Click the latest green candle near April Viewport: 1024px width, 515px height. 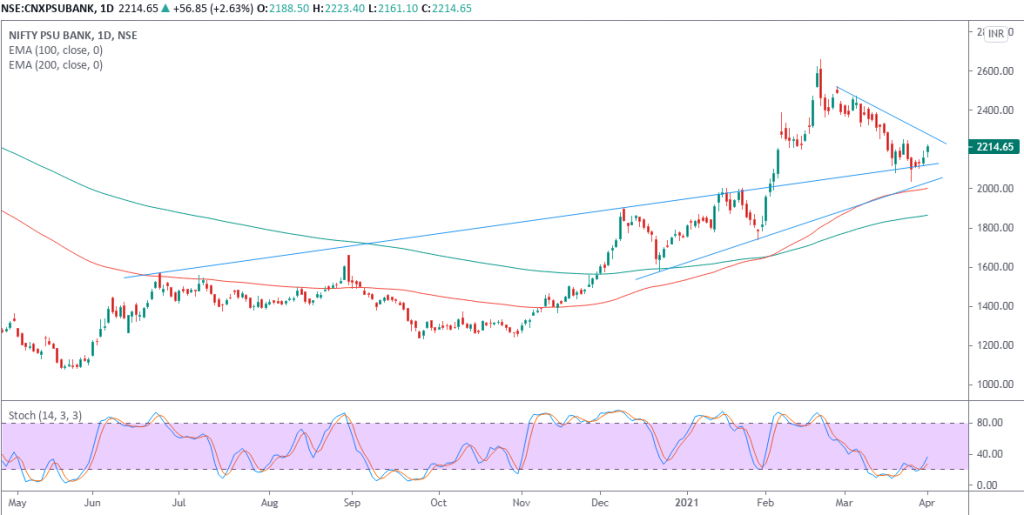point(928,150)
